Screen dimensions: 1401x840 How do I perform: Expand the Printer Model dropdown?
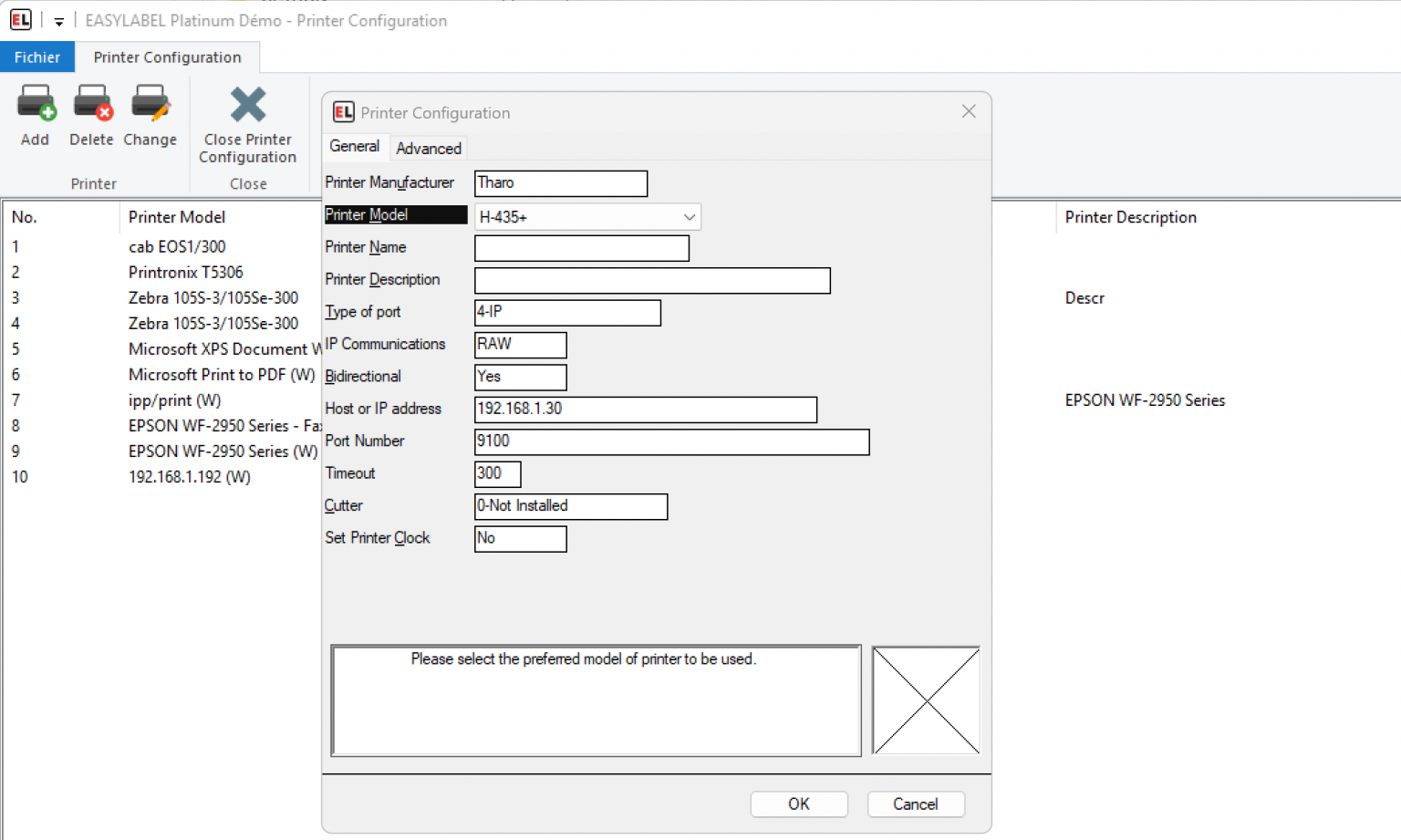coord(690,217)
